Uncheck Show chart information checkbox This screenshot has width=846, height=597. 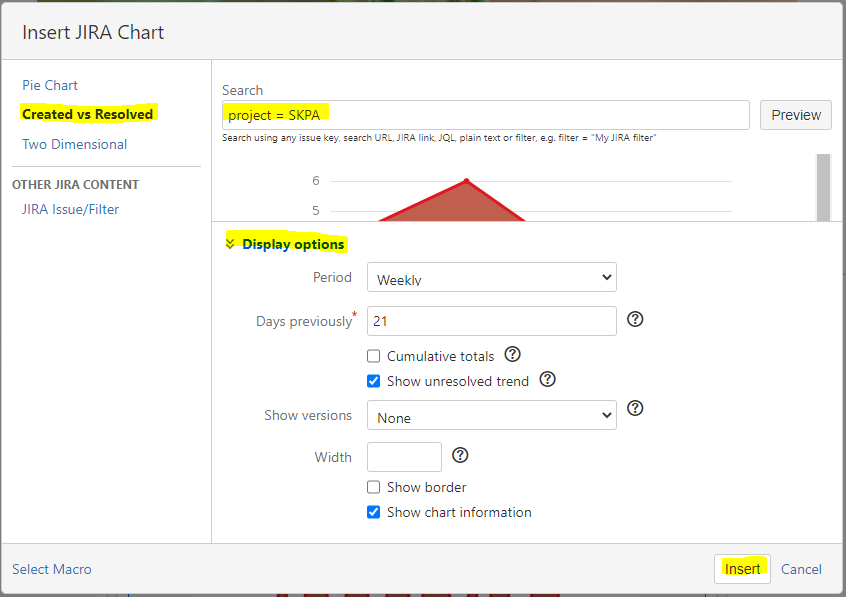(373, 512)
